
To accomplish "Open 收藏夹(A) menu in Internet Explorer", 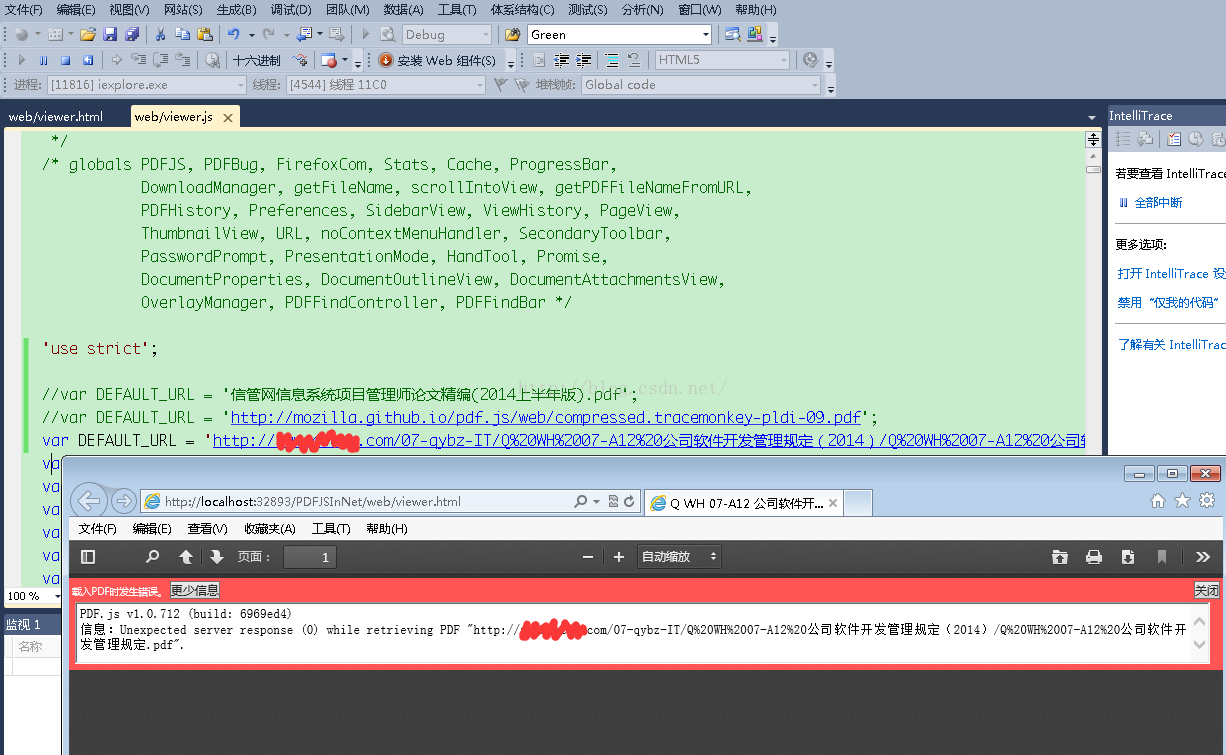I will click(270, 529).
